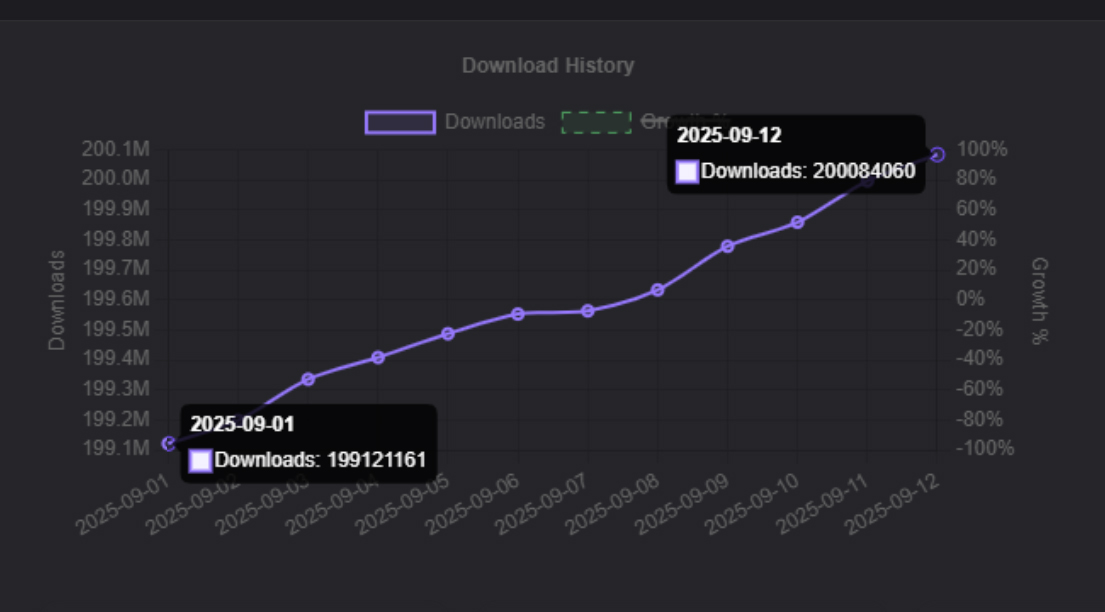Viewport: 1105px width, 612px height.
Task: Click the 199.1M y-axis label
Action: [x=116, y=448]
